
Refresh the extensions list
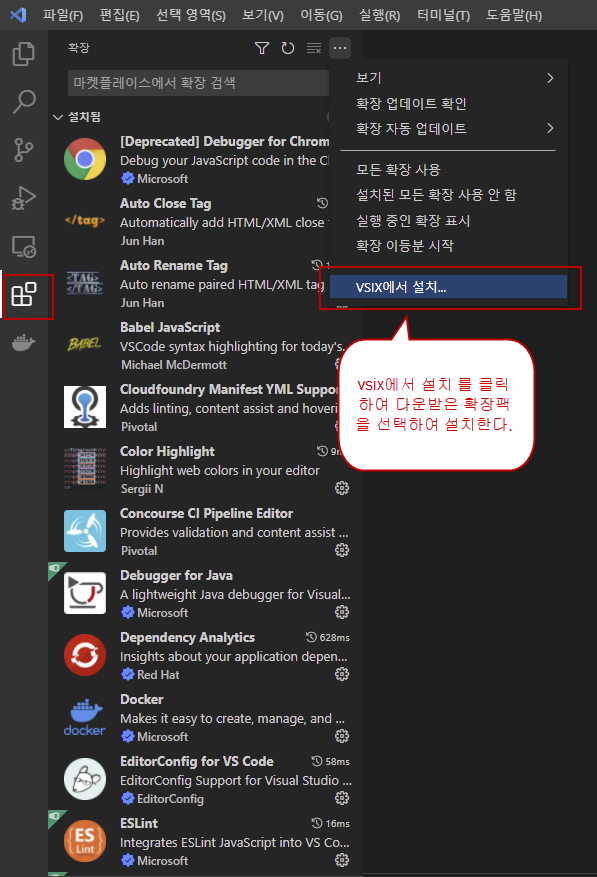(x=288, y=48)
